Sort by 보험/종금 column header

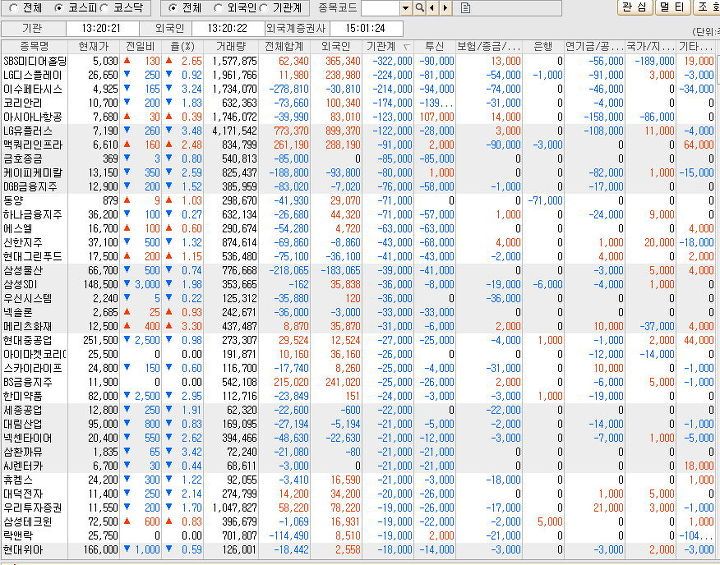pos(489,46)
